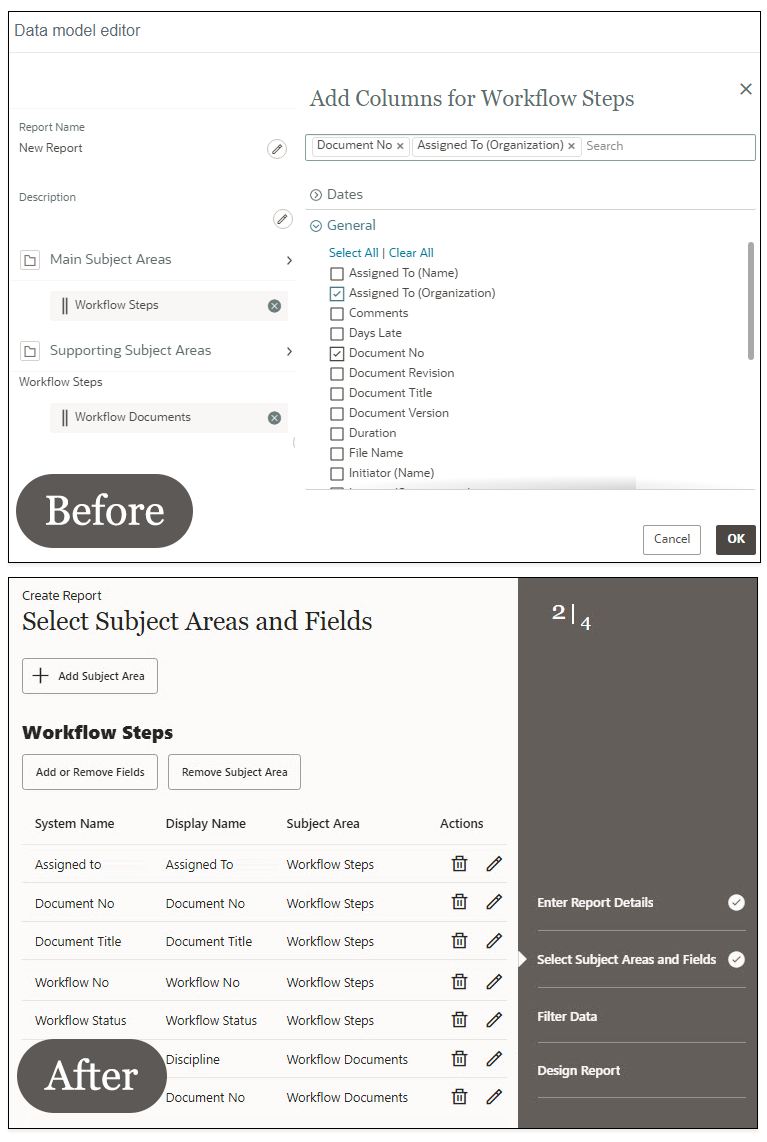Remove Workflow Steps from Main Subject Areas
This screenshot has height=1142, width=767.
tap(274, 306)
